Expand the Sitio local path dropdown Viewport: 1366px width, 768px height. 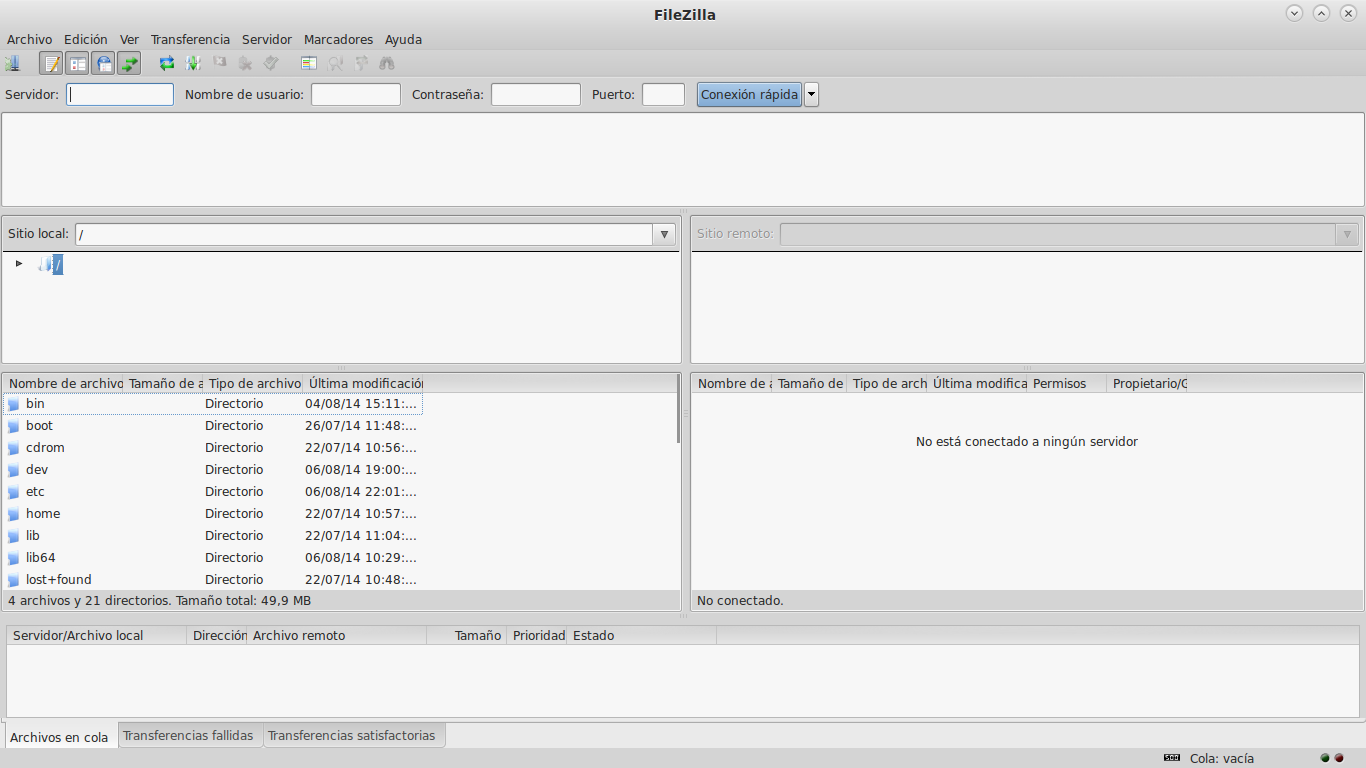tap(664, 234)
